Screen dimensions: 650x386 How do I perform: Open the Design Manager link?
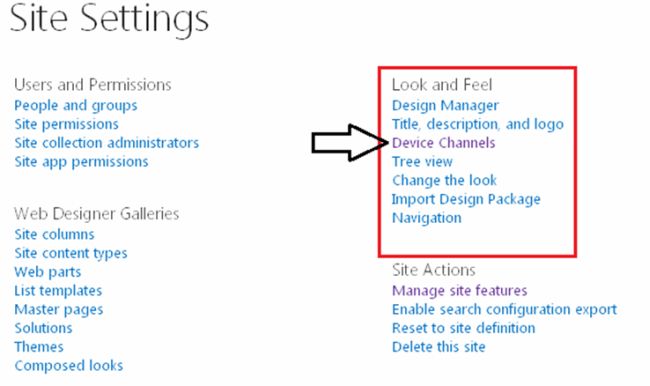pos(445,106)
